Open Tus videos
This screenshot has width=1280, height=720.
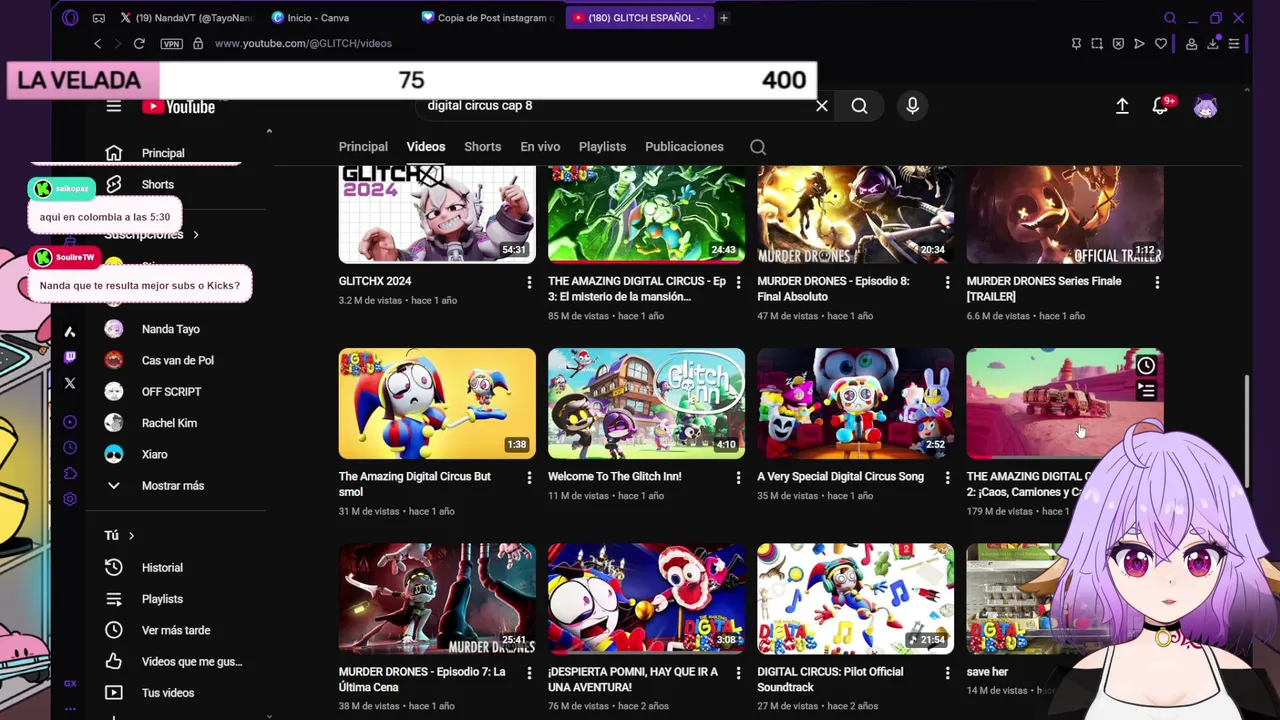tap(170, 693)
